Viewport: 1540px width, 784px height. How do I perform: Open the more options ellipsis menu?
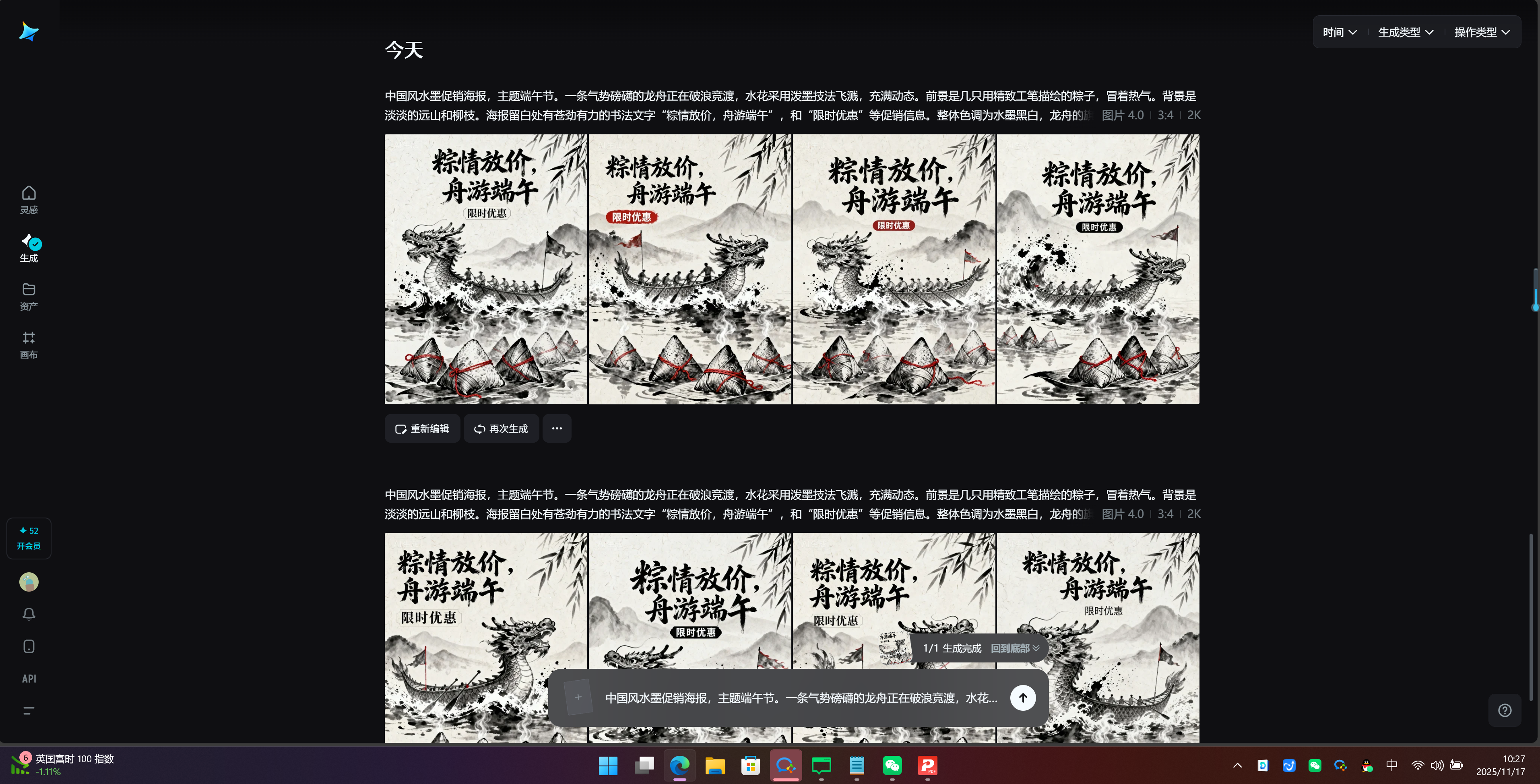(557, 428)
